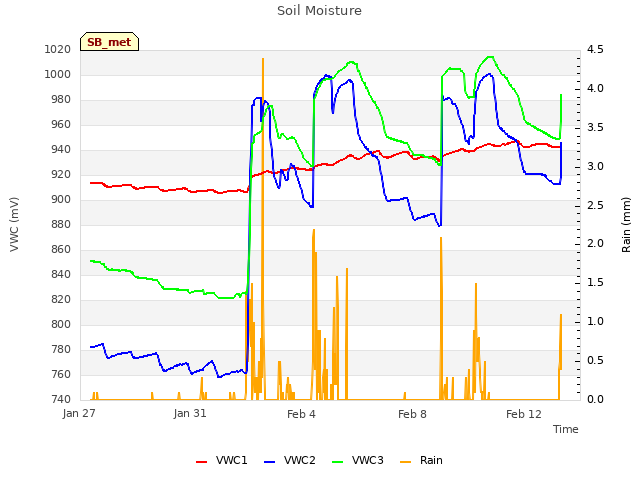
Task: Click the Feb 8 x-axis label
Action: [x=412, y=414]
